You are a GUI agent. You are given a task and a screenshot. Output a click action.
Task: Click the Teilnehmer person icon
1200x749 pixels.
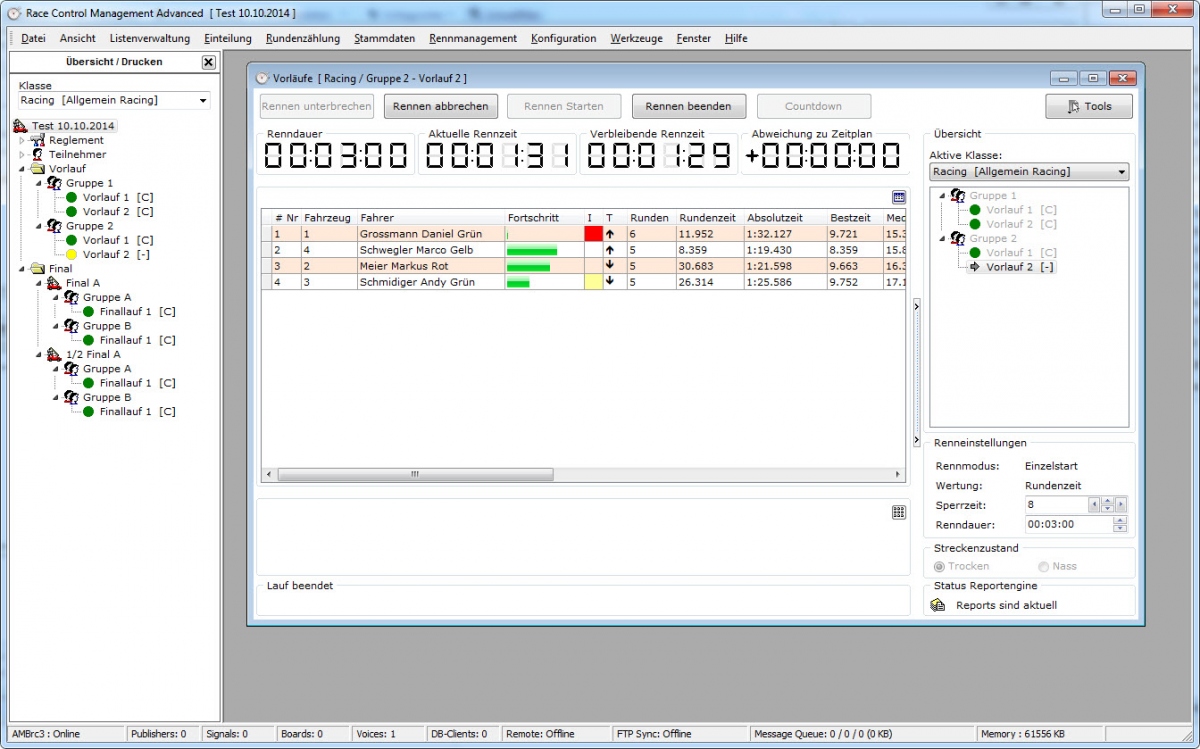point(38,155)
